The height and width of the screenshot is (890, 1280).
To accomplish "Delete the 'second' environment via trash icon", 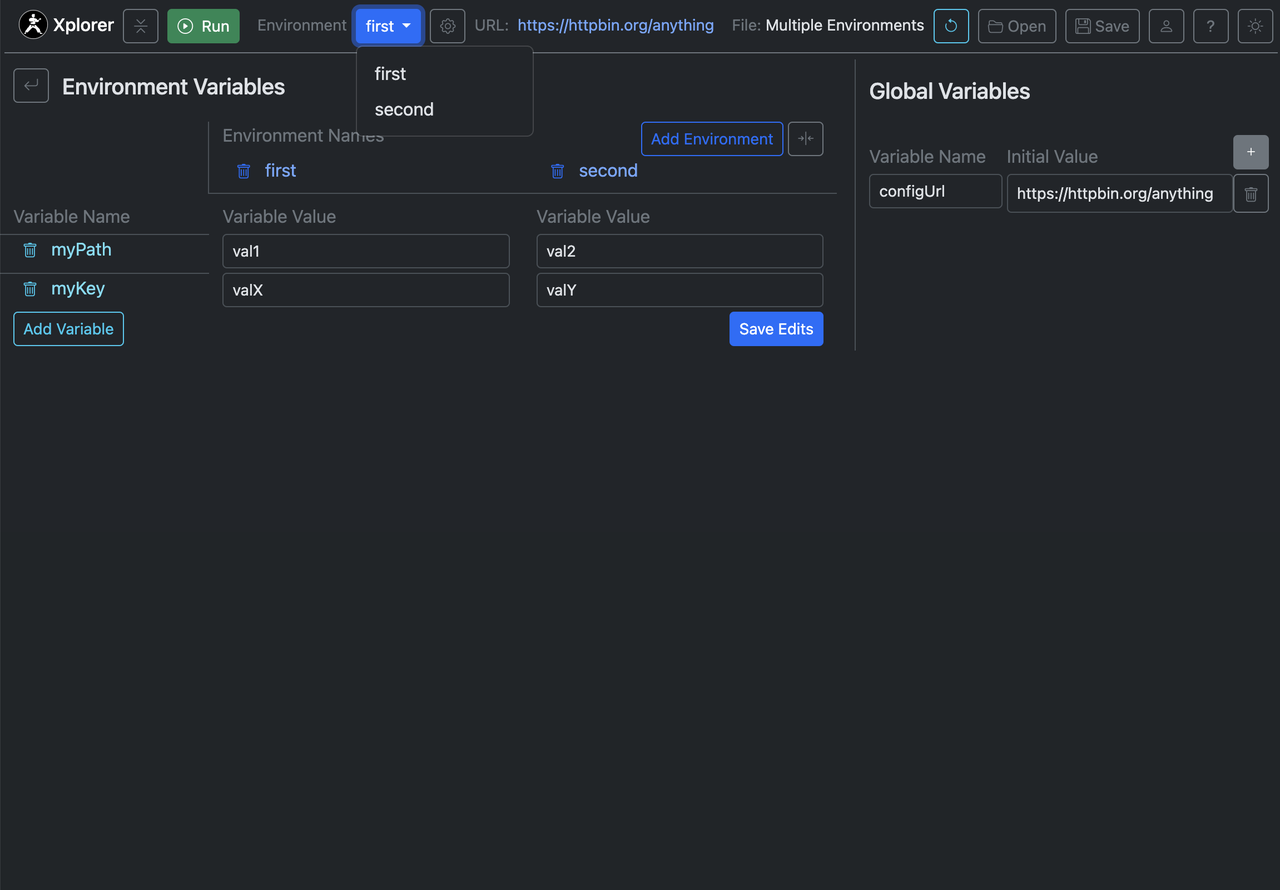I will click(558, 171).
